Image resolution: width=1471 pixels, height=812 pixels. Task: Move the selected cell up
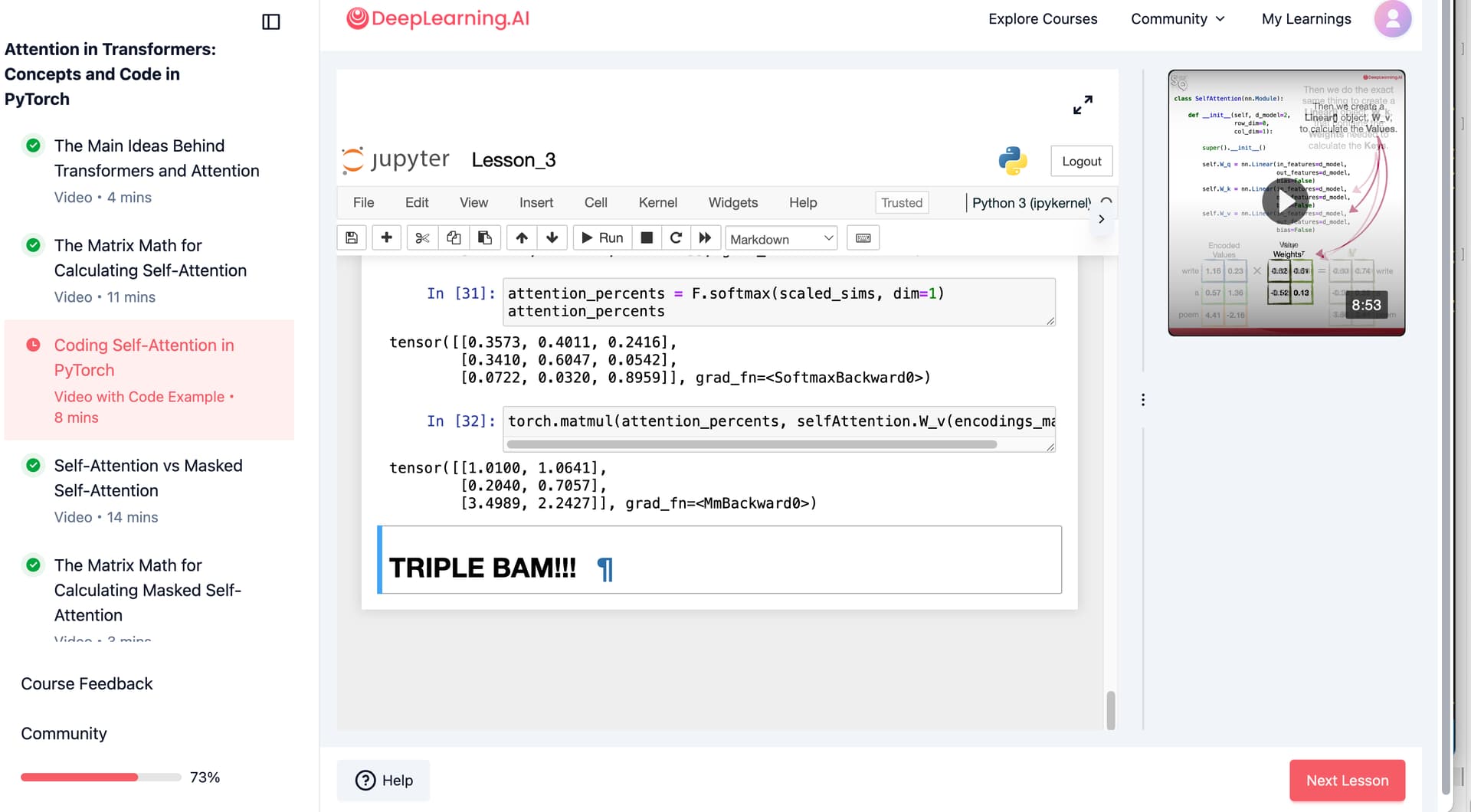pos(522,237)
